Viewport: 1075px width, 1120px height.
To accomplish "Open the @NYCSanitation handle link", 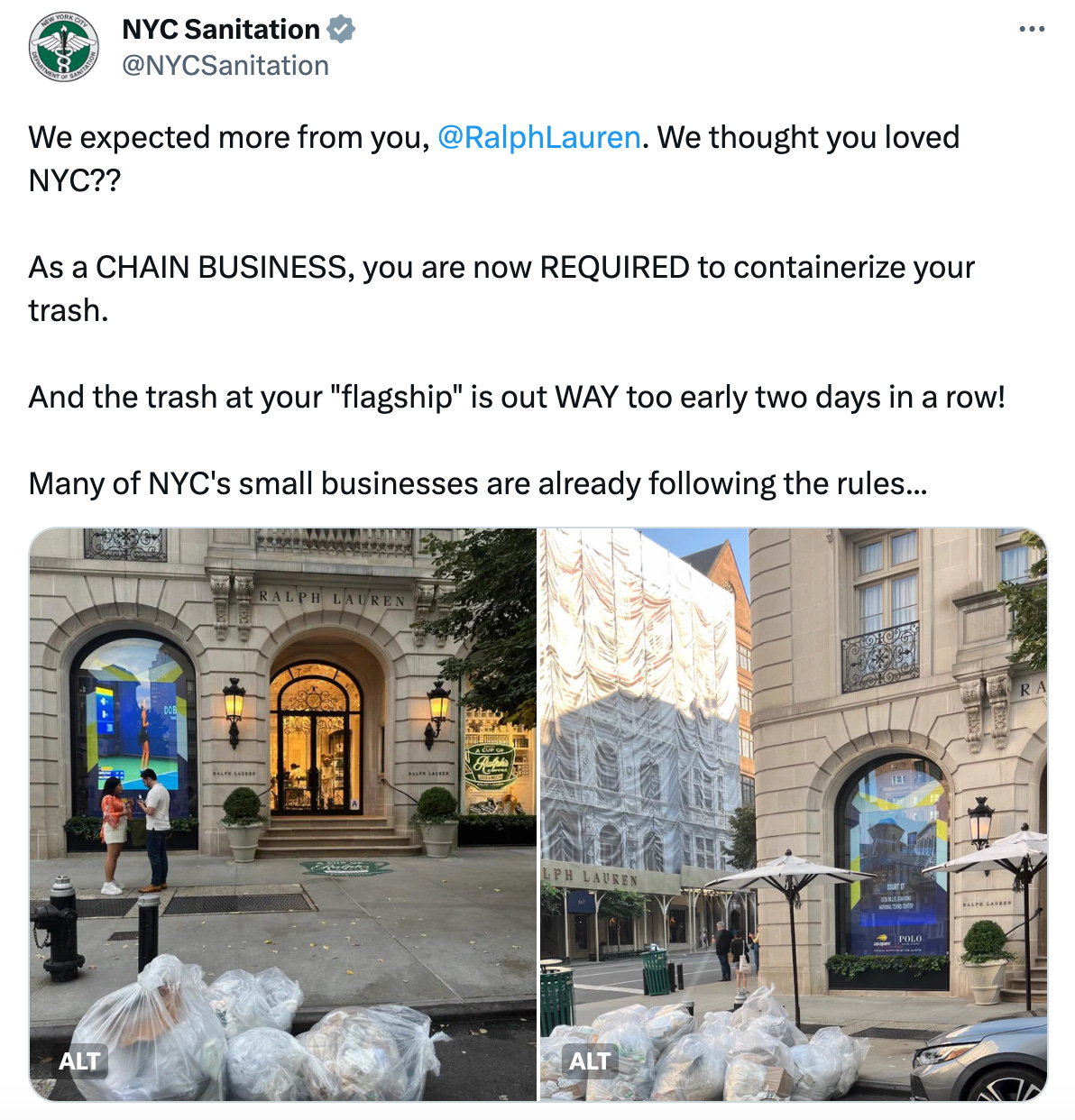I will click(225, 66).
